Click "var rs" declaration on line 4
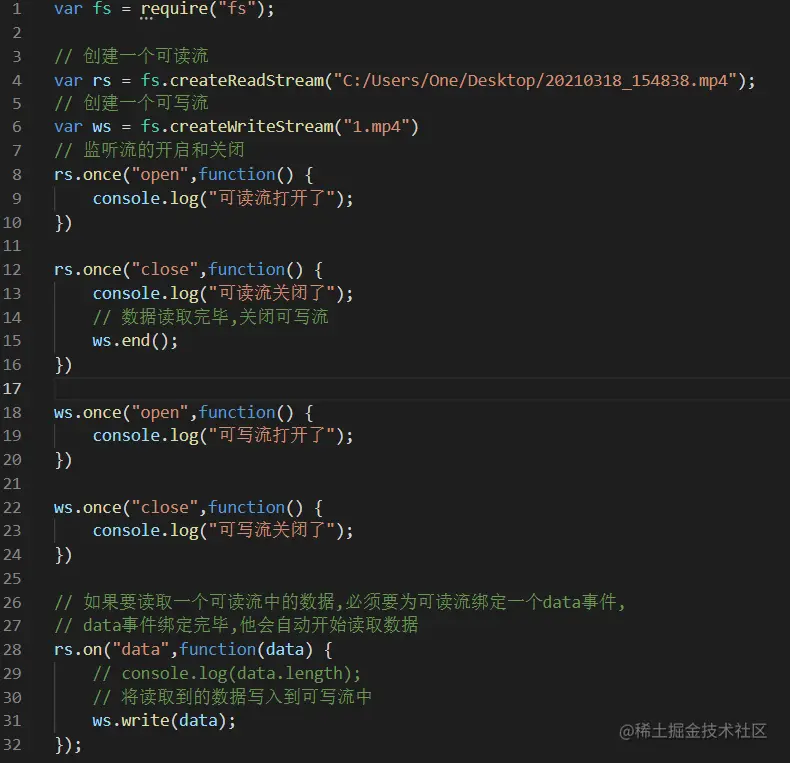Image resolution: width=790 pixels, height=763 pixels. (83, 81)
